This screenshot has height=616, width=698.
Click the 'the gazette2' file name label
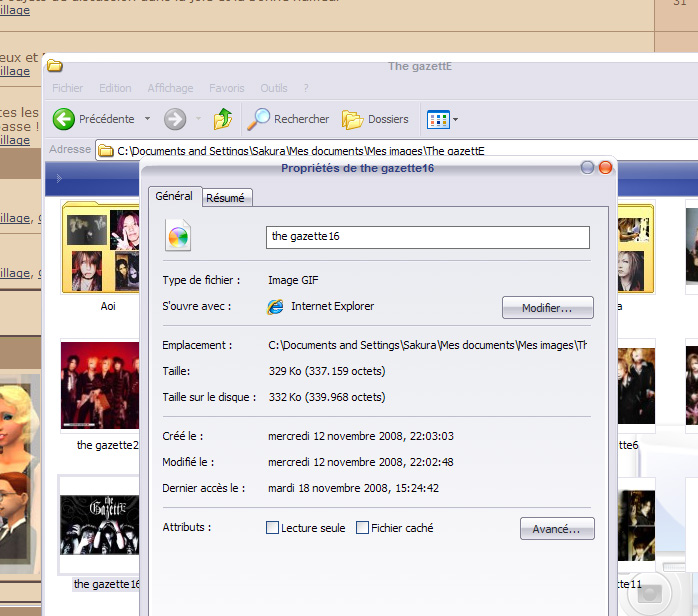(108, 445)
